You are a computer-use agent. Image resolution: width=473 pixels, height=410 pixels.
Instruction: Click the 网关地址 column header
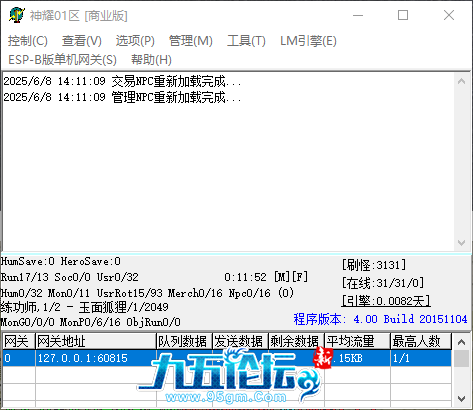pos(96,341)
